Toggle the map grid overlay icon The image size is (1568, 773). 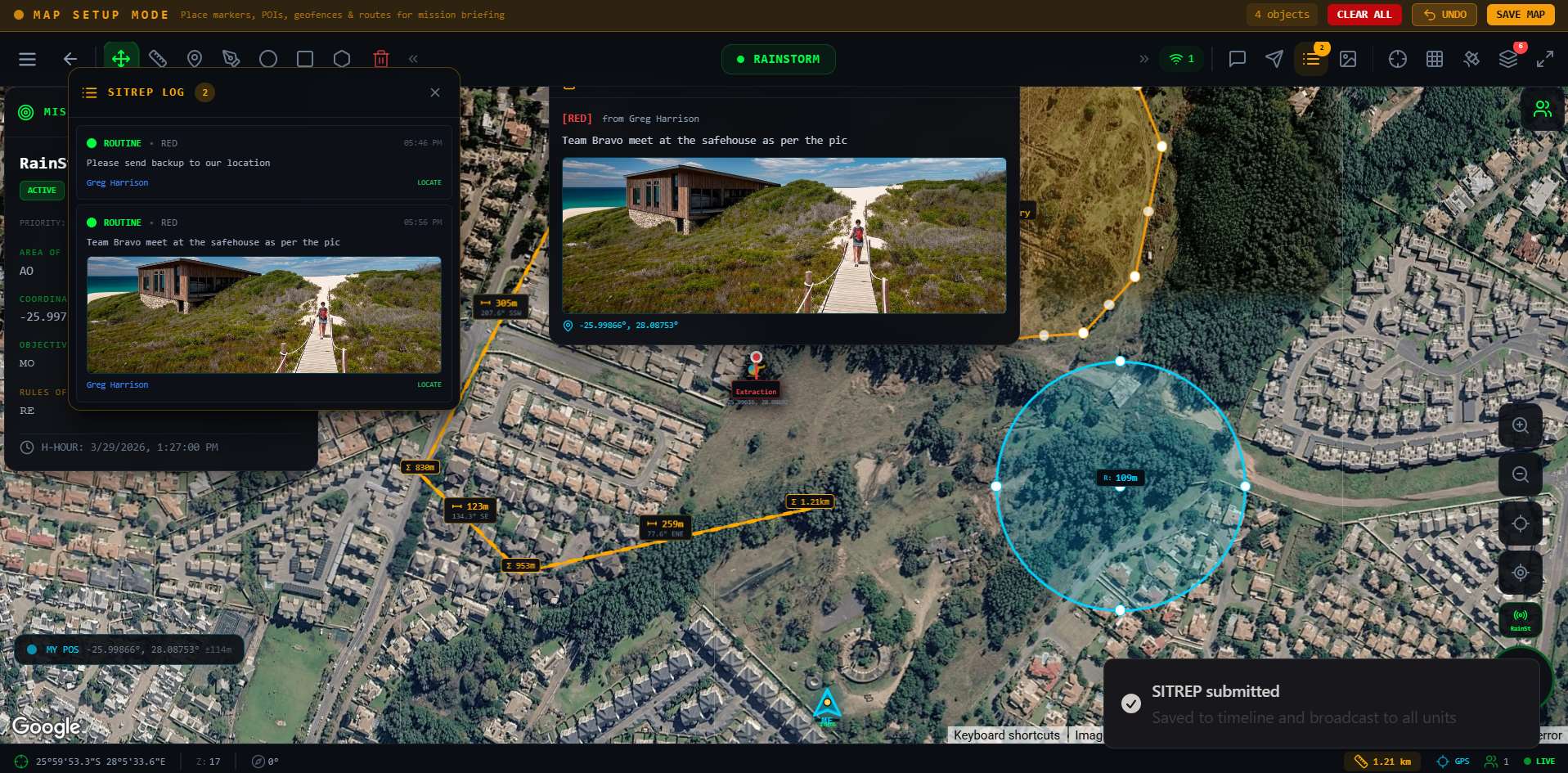(1435, 59)
